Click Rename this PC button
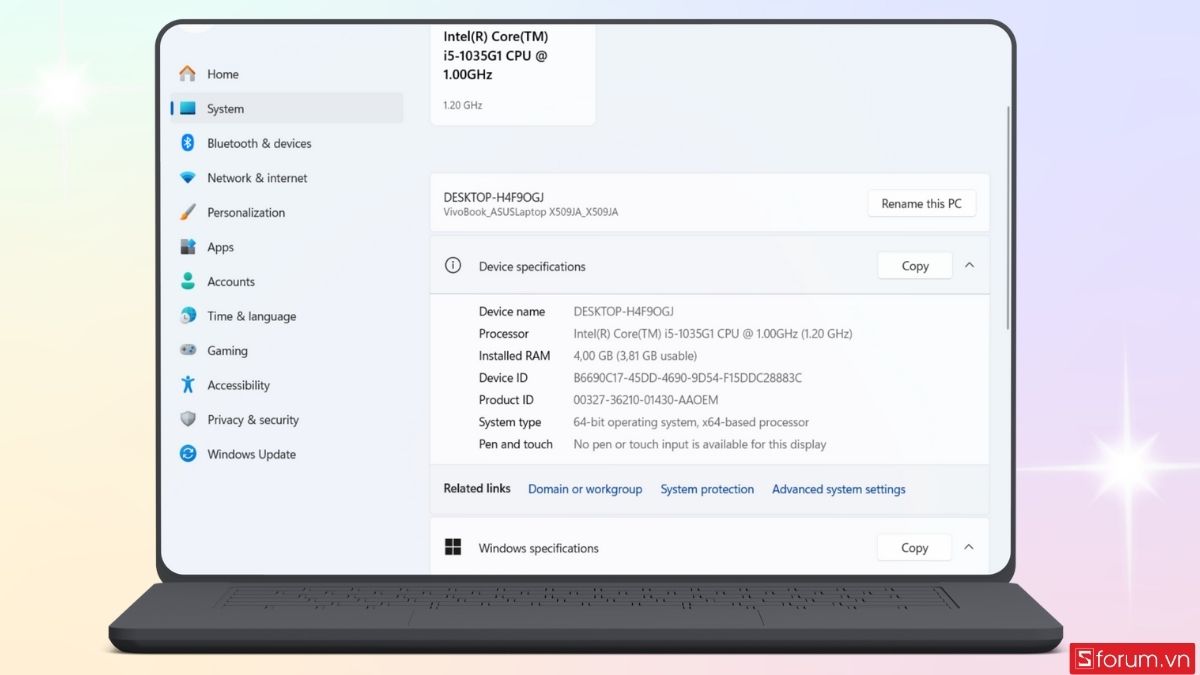Viewport: 1200px width, 675px height. coord(921,203)
